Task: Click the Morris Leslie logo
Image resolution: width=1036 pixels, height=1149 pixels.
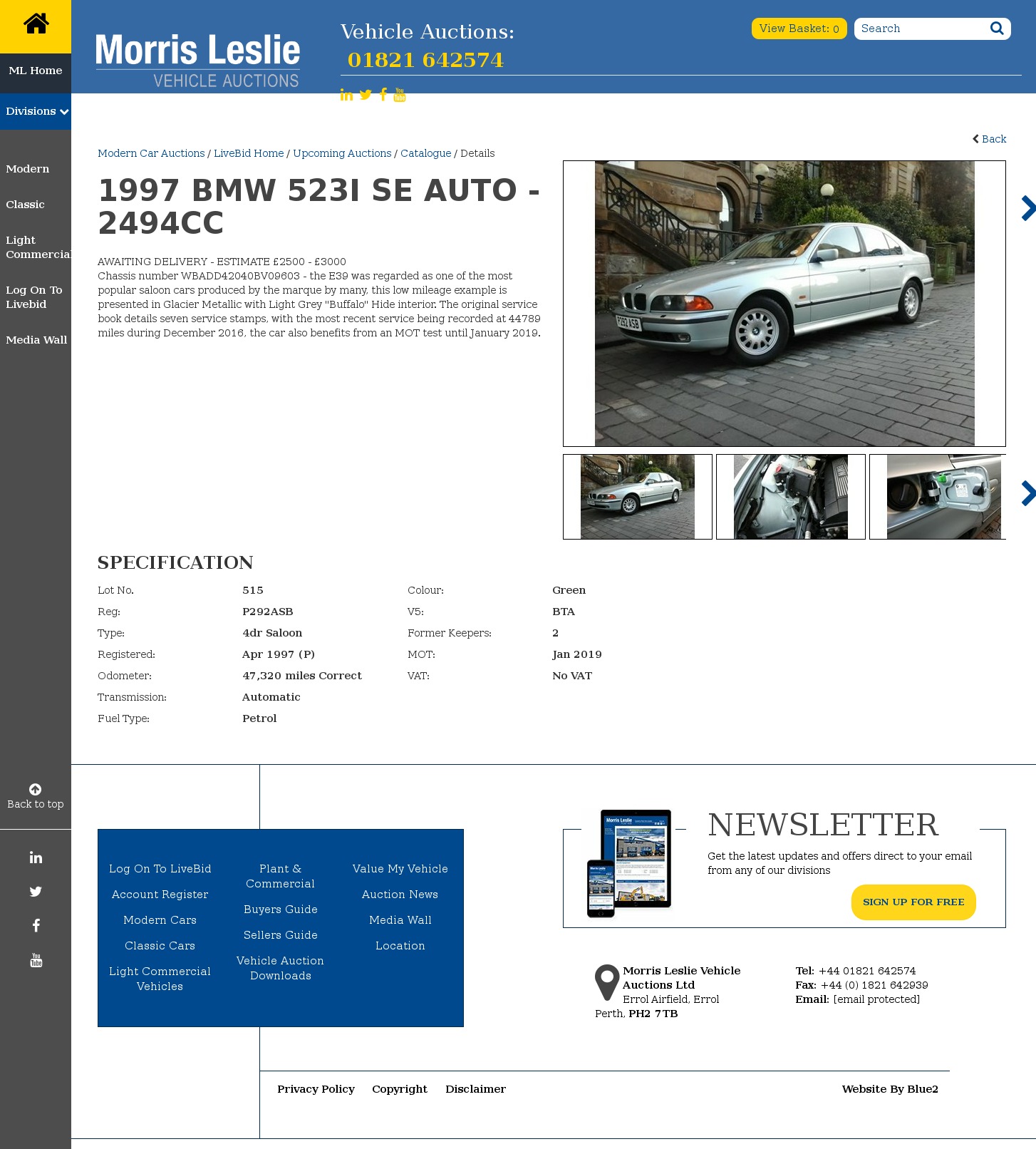Action: tap(197, 61)
